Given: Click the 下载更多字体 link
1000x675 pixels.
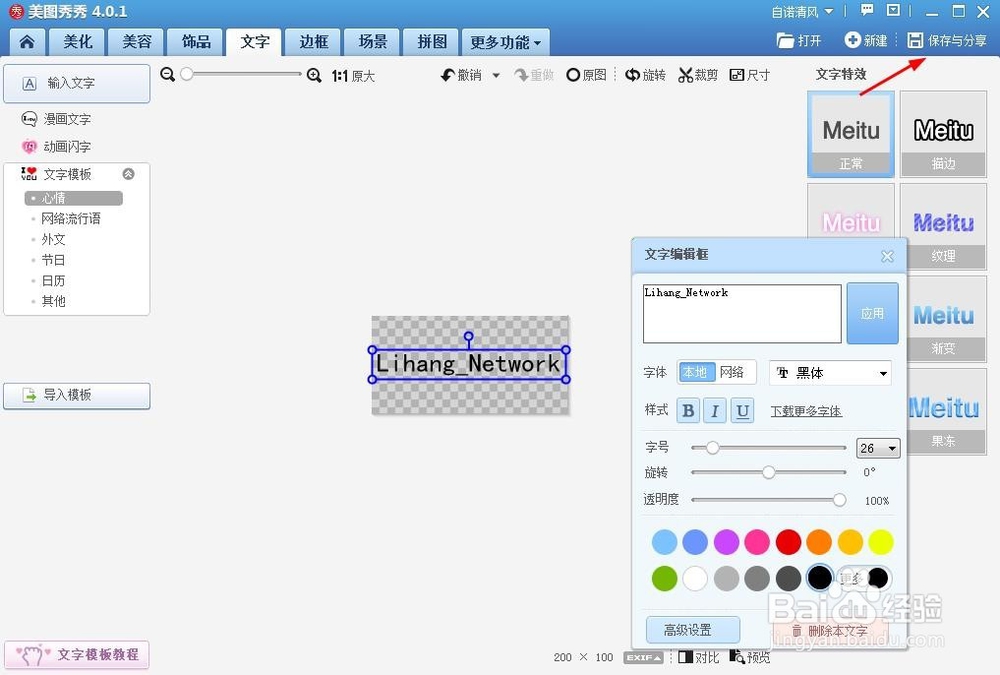Looking at the screenshot, I should (806, 411).
